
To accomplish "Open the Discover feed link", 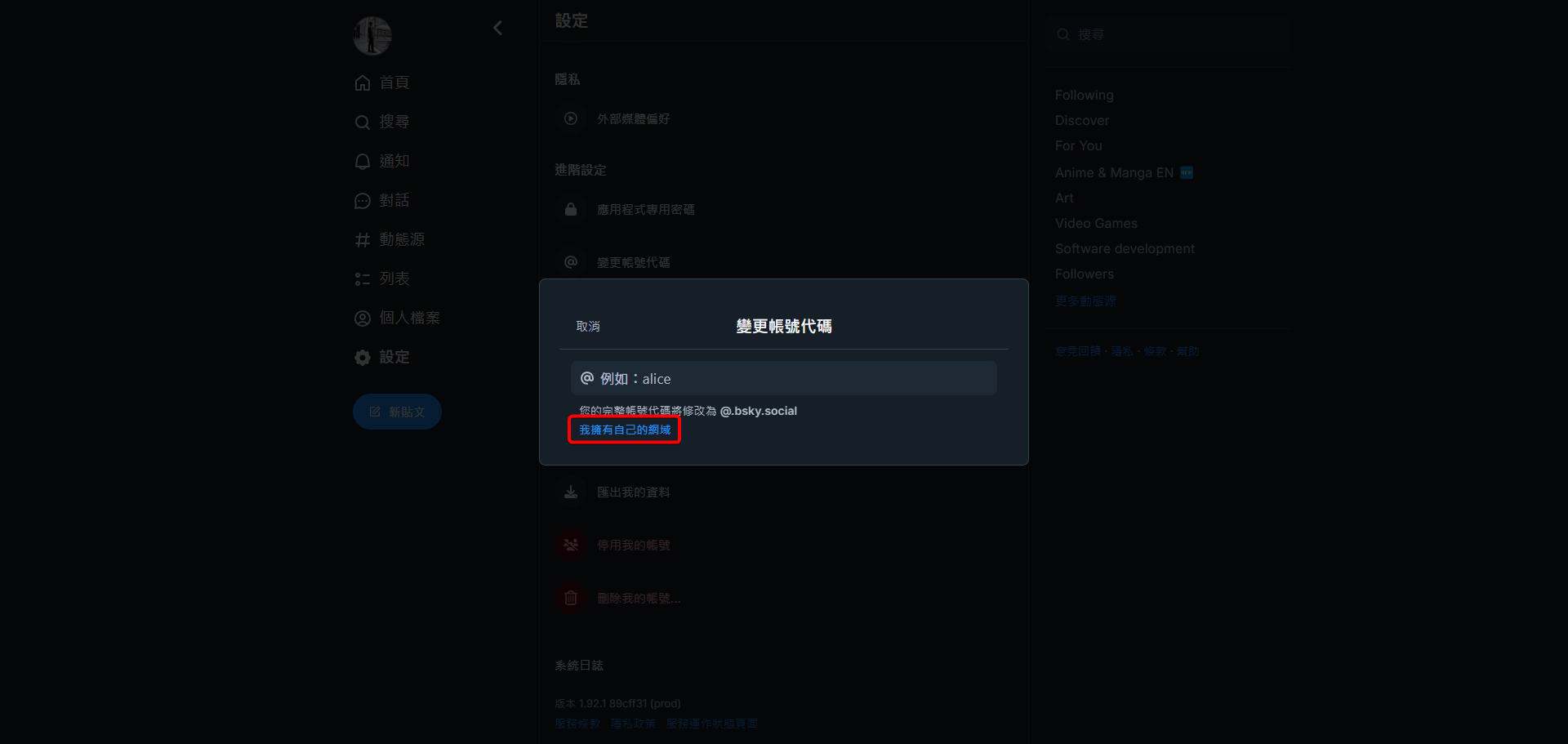I will coord(1082,120).
